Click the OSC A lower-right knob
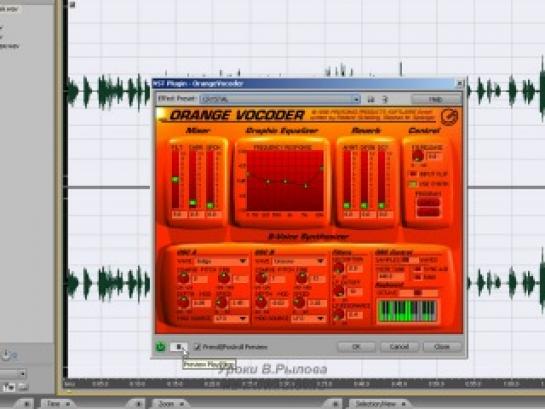Viewport: 545px width, 409px height. pyautogui.click(x=221, y=303)
